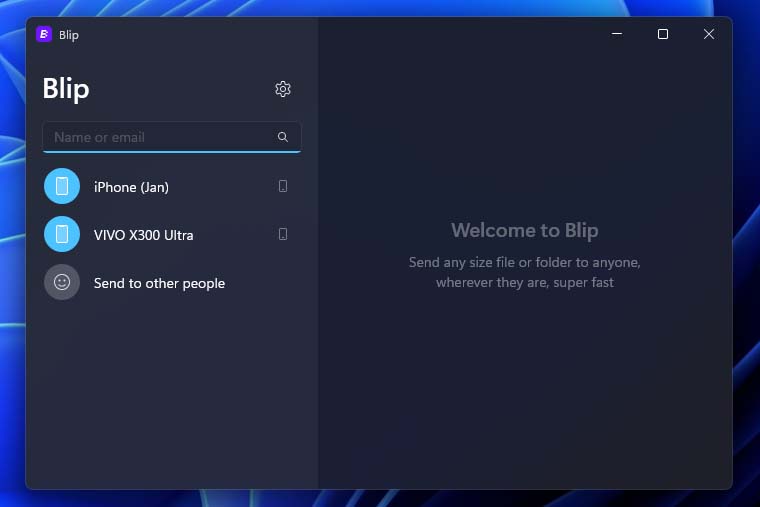Screen dimensions: 760x507
Task: Click the phone outline icon beside VIVO X300 Ultra
Action: click(x=283, y=234)
